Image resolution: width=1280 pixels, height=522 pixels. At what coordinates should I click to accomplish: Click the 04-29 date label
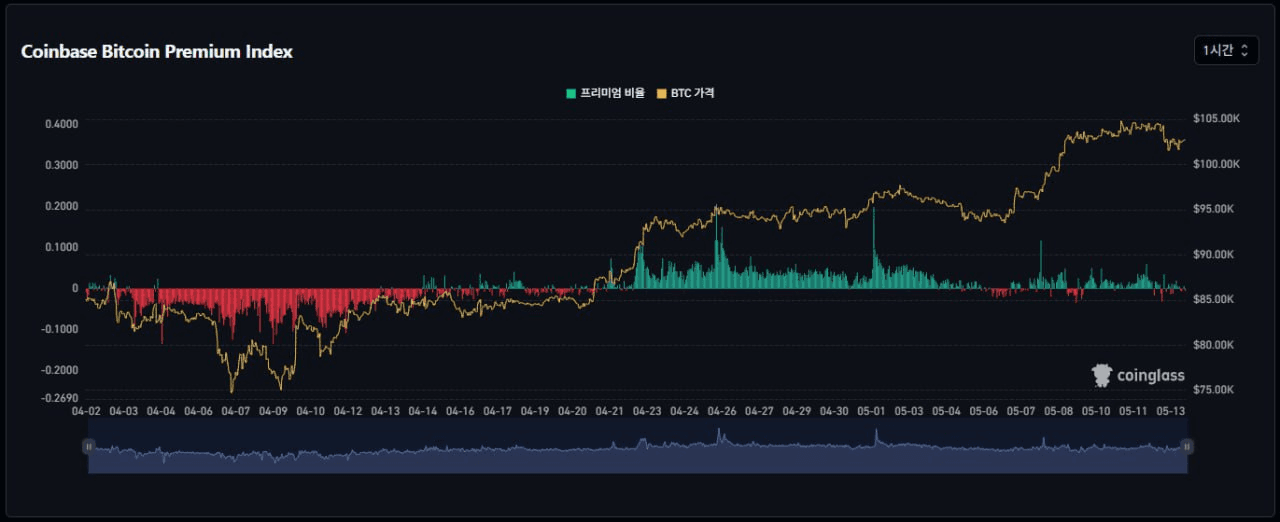(x=797, y=411)
